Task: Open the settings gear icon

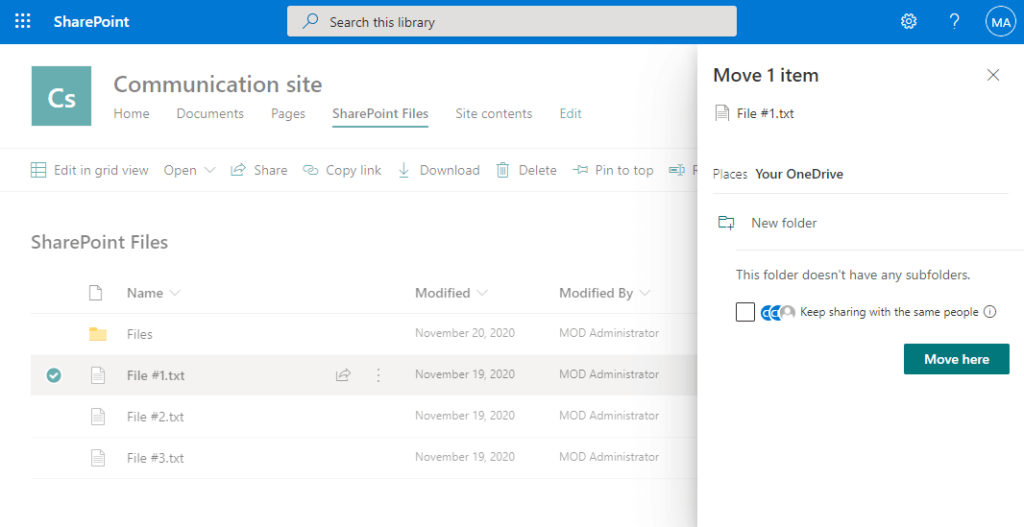Action: [908, 22]
